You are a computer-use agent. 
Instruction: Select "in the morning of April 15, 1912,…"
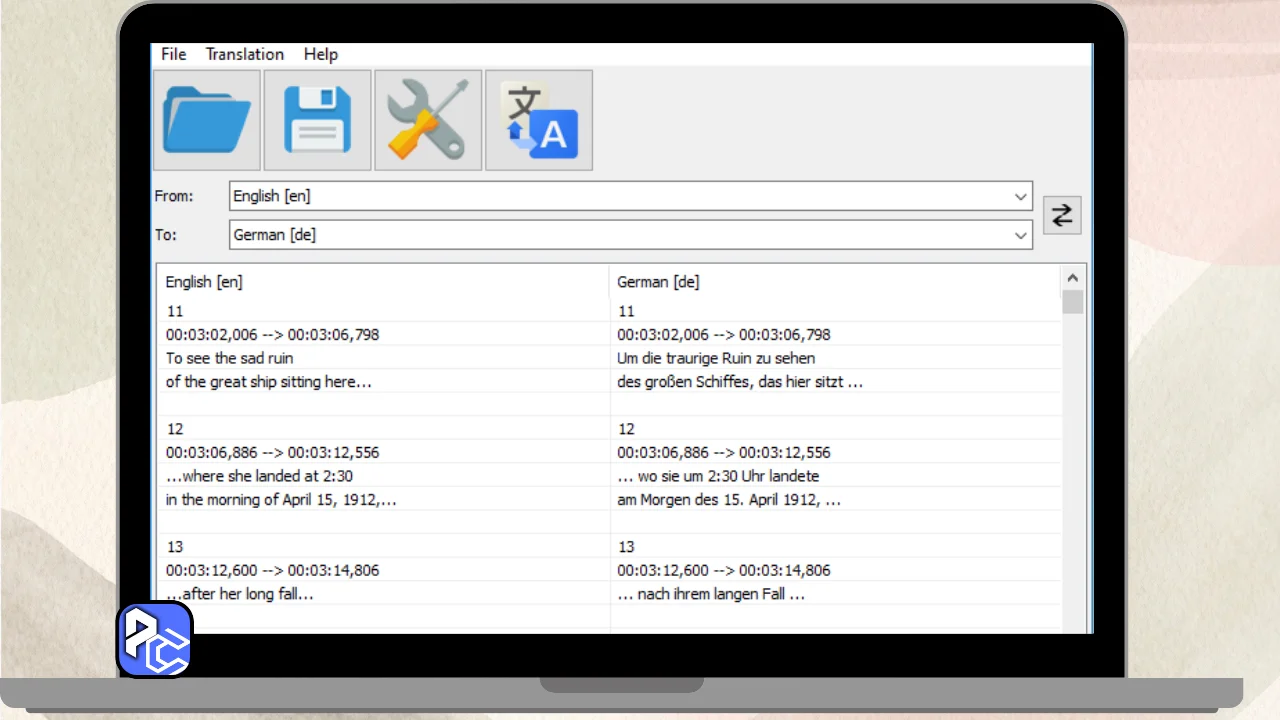[x=281, y=500]
